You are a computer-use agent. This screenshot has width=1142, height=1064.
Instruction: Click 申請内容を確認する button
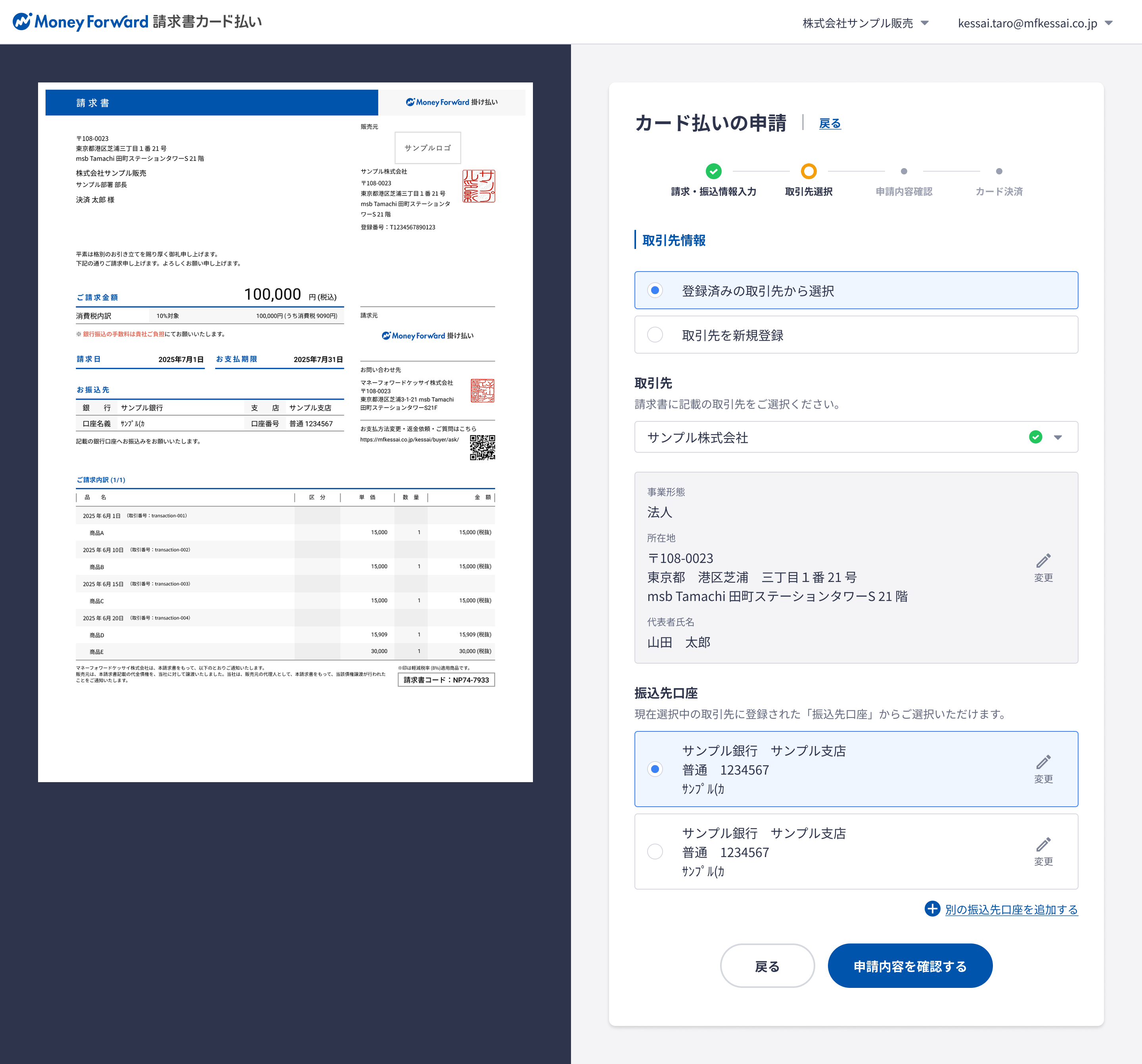(x=910, y=966)
